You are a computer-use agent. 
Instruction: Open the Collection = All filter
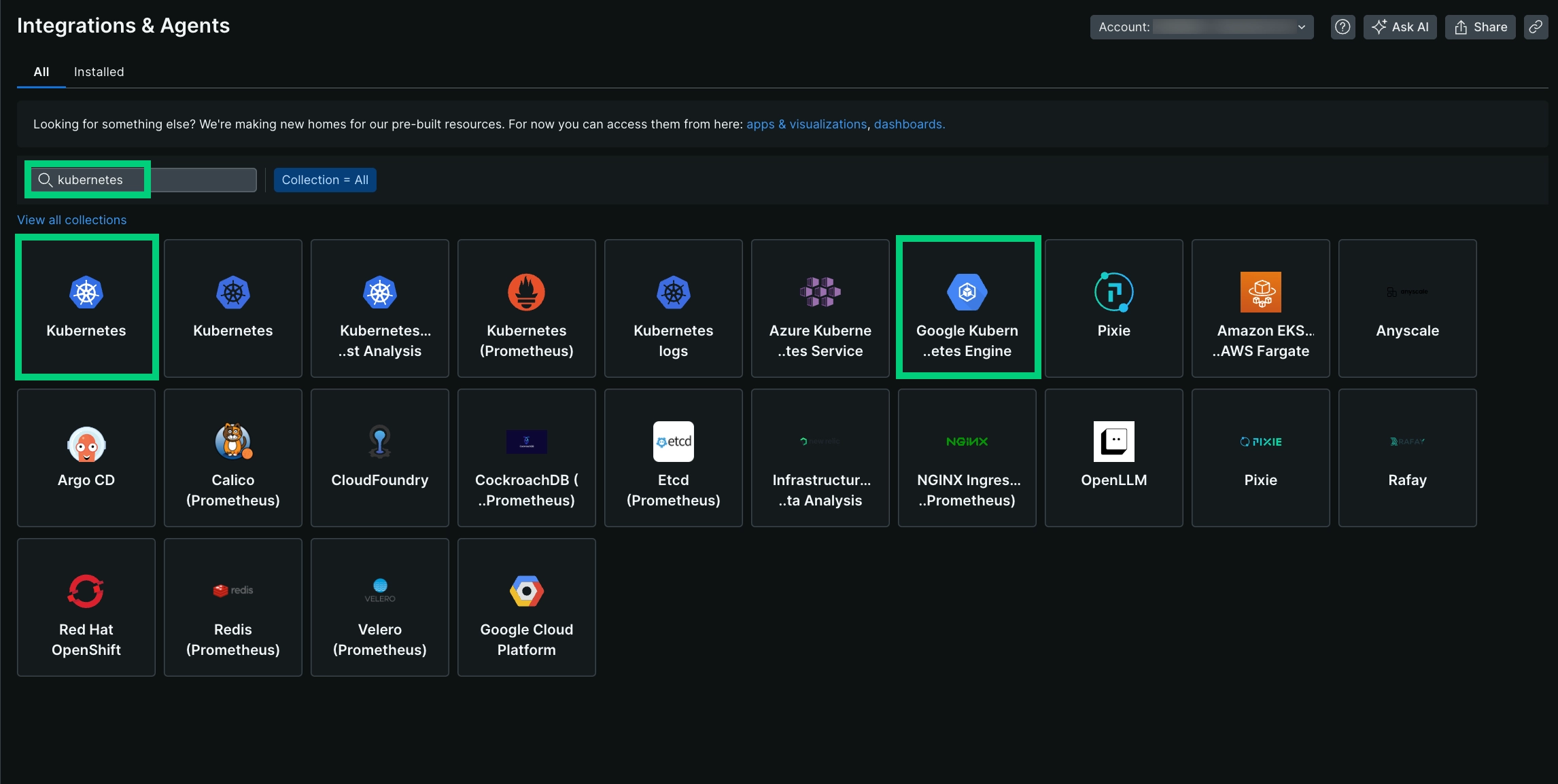tap(325, 180)
